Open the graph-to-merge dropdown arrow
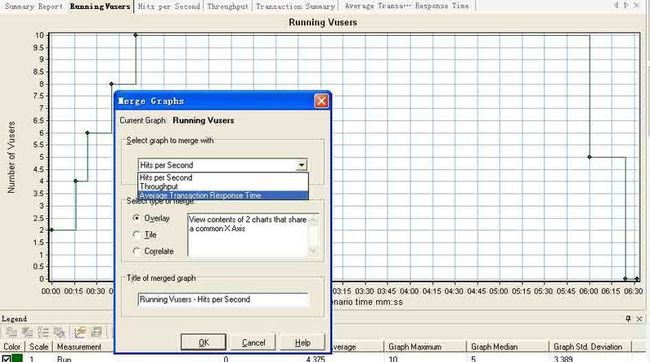 (x=301, y=165)
